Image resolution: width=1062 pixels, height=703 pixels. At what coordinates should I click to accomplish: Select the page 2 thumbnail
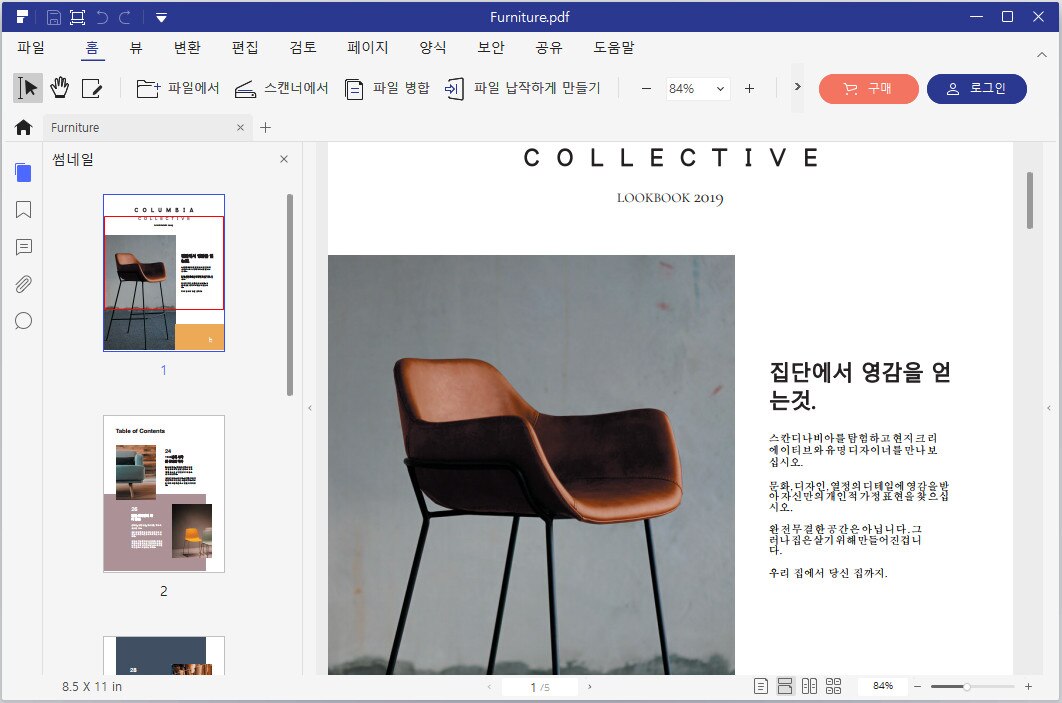[164, 494]
